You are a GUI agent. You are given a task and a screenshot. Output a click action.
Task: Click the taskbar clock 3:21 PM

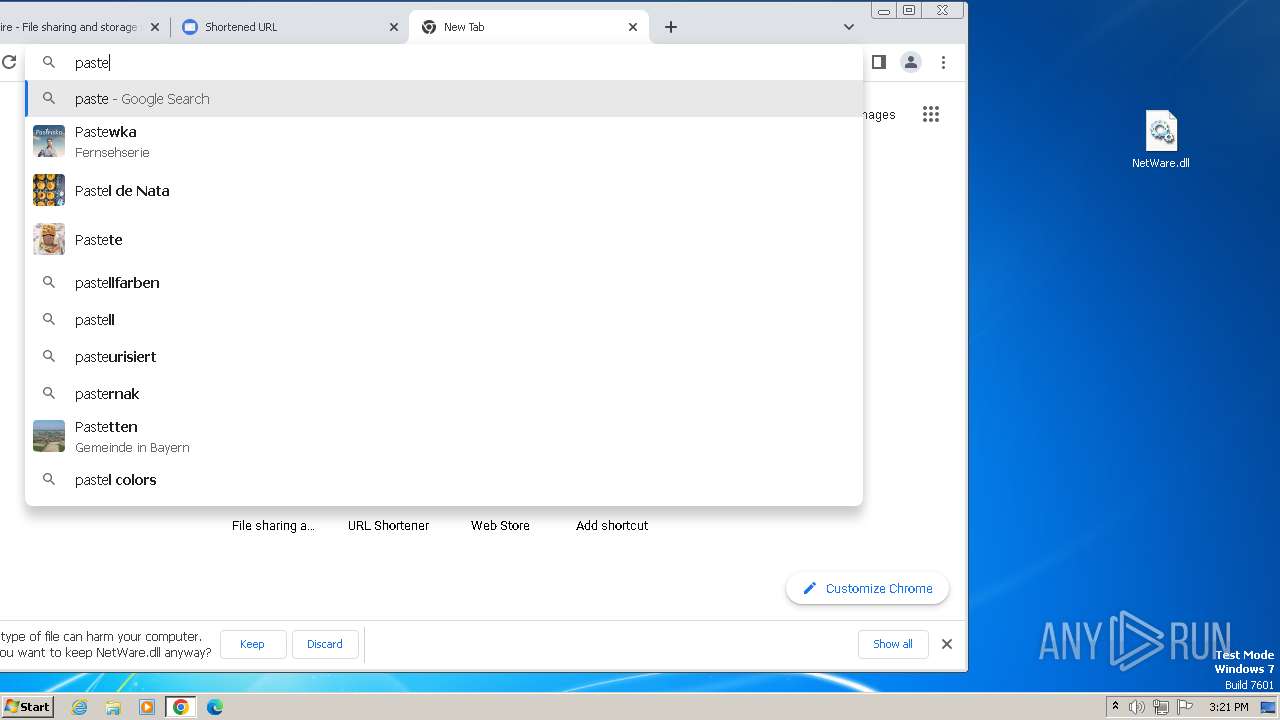point(1228,707)
